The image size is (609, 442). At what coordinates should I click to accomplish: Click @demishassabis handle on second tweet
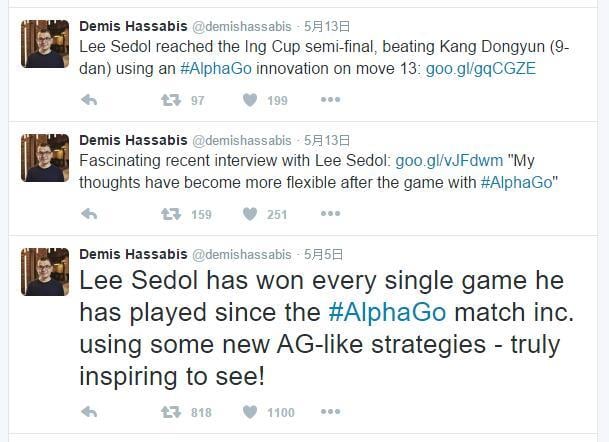pyautogui.click(x=242, y=140)
